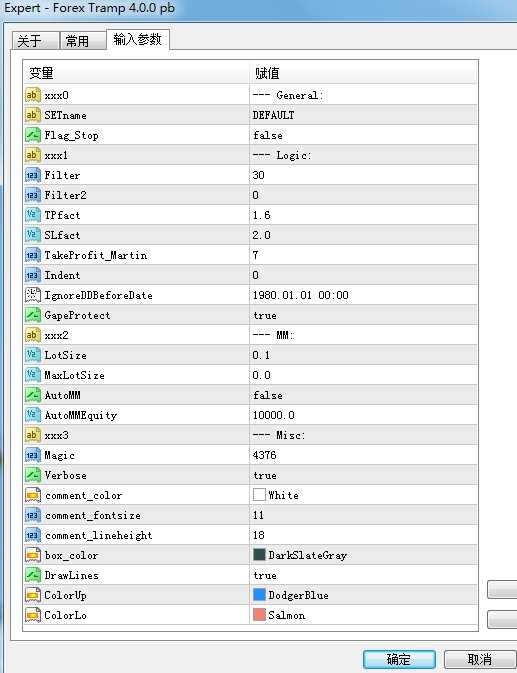Select the boolean icon next to DrawLines
Viewport: 517px width, 673px height.
point(33,575)
